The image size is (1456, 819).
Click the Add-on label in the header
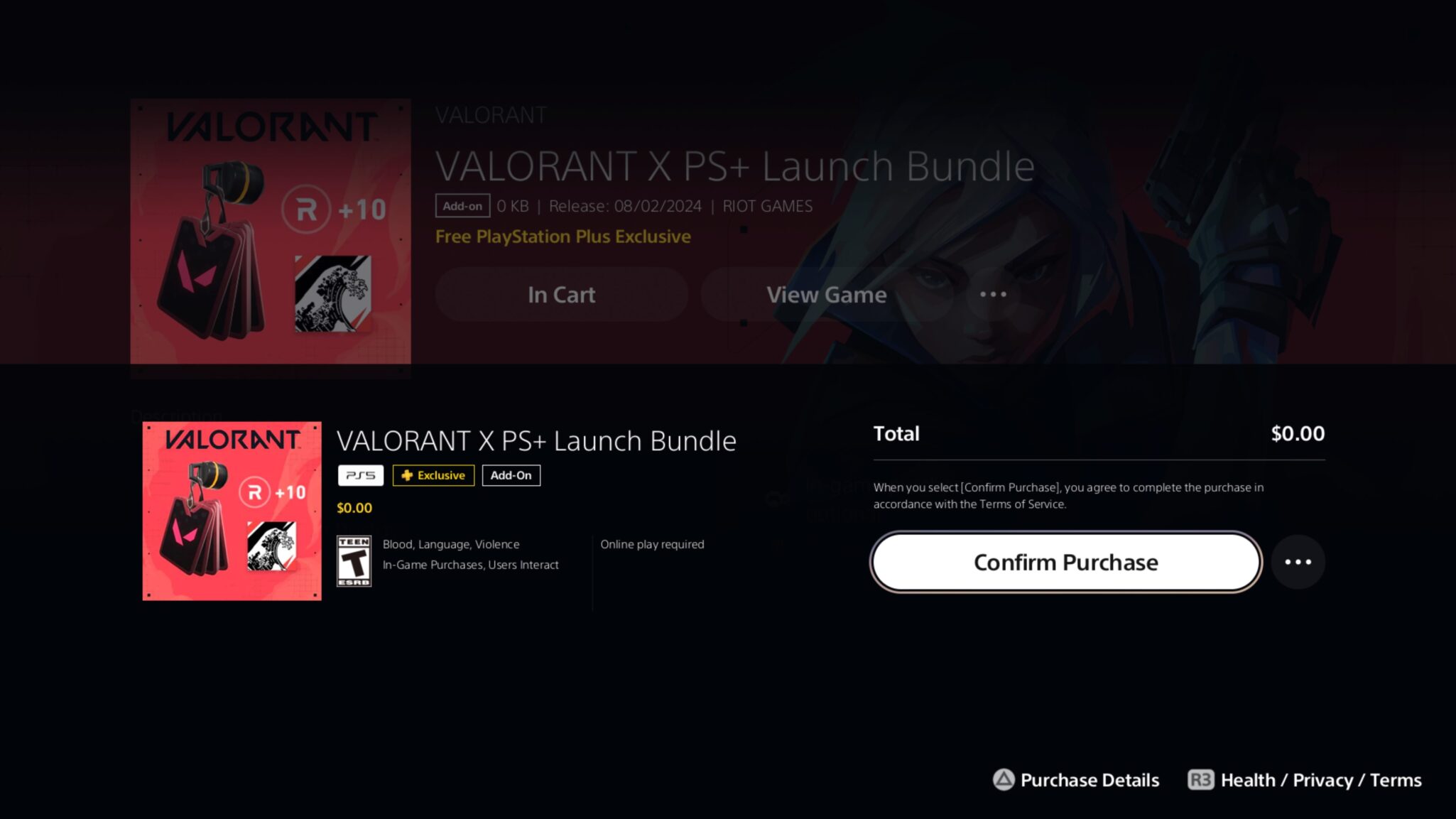point(462,206)
